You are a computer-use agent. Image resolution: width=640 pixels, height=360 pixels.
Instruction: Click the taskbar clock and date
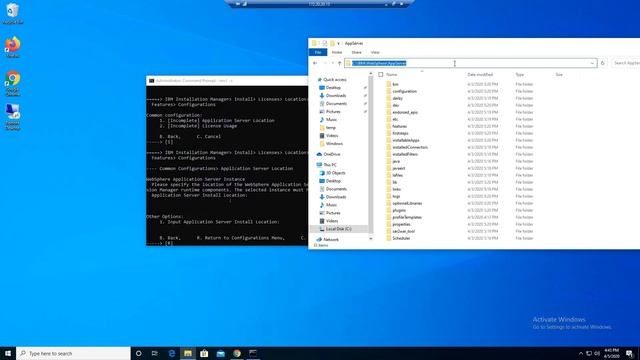[611, 353]
